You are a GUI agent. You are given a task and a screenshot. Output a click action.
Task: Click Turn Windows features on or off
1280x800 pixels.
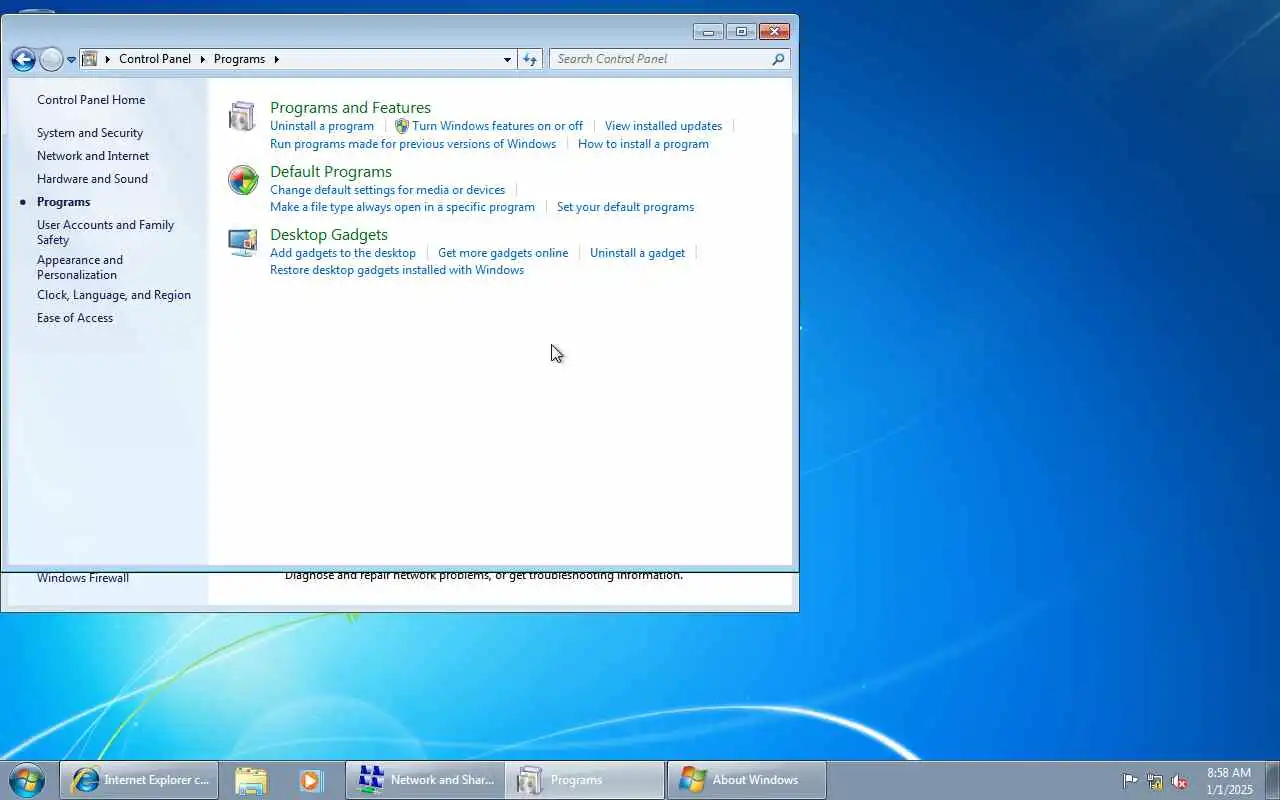[497, 126]
